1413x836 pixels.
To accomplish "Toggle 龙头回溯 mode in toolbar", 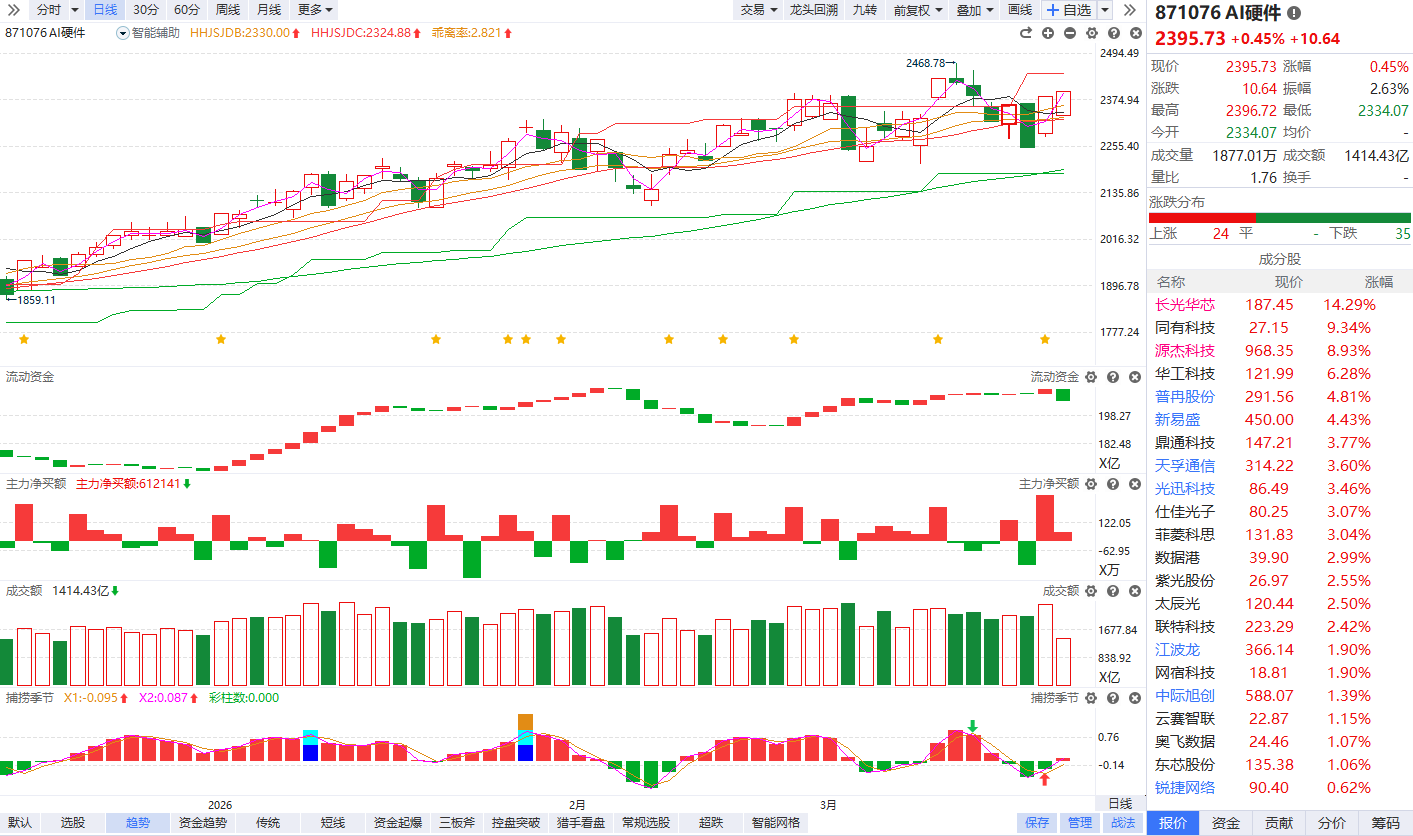I will click(x=812, y=10).
